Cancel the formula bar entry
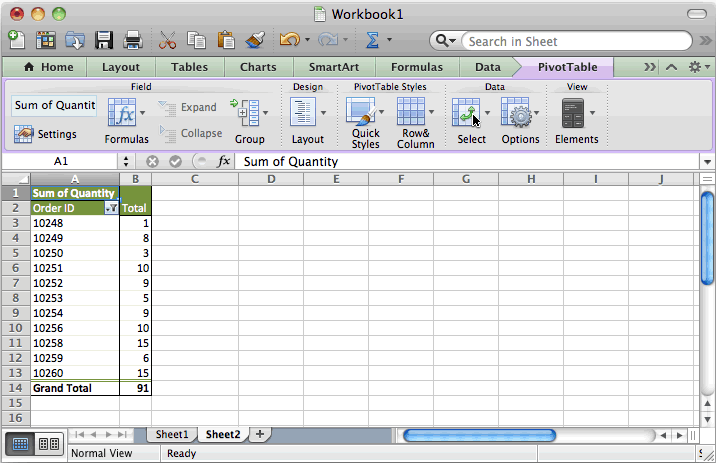The width and height of the screenshot is (716, 463). click(x=152, y=161)
